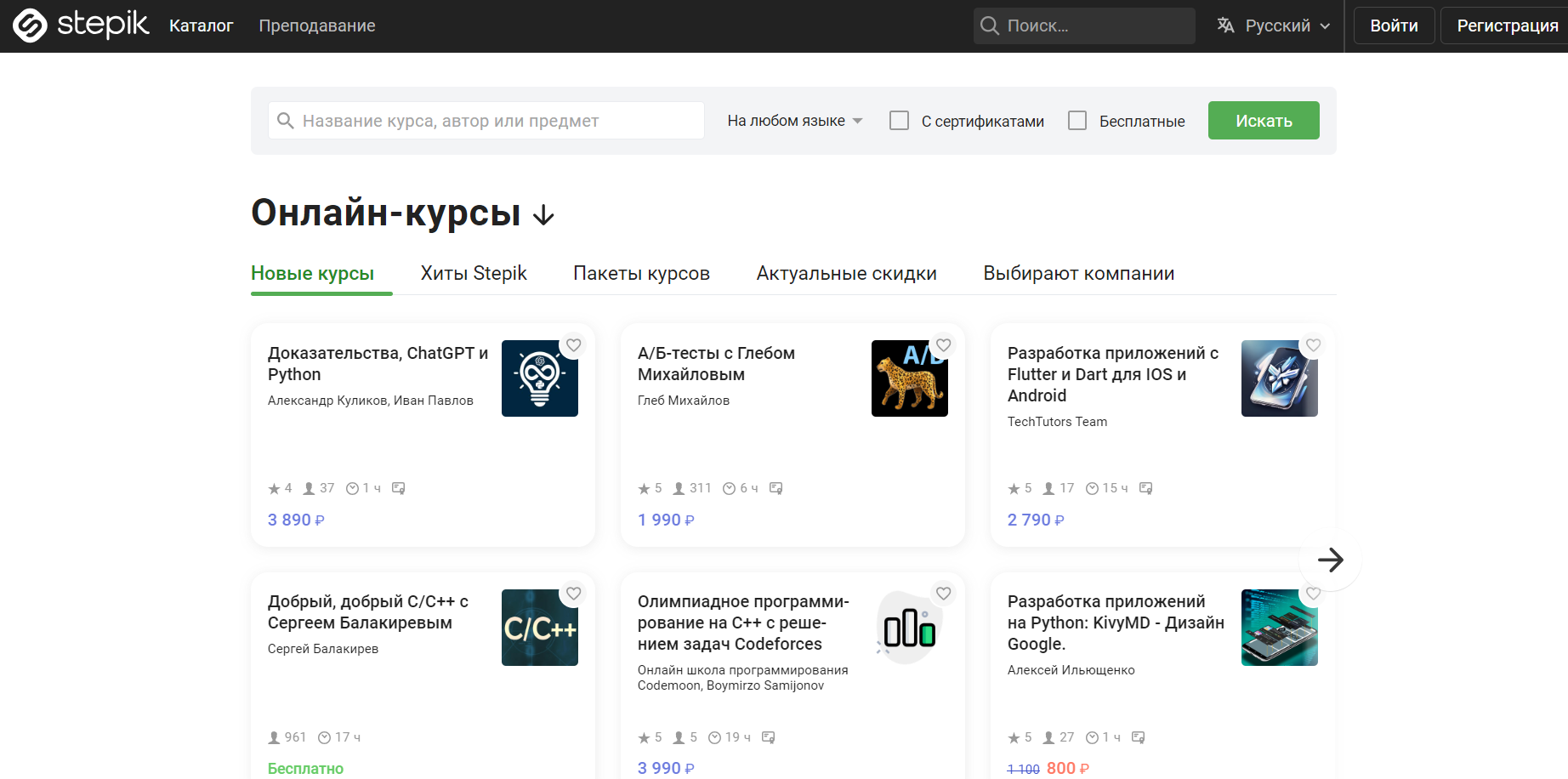
Task: Open the 'Пакеты курсов' tab
Action: [641, 273]
